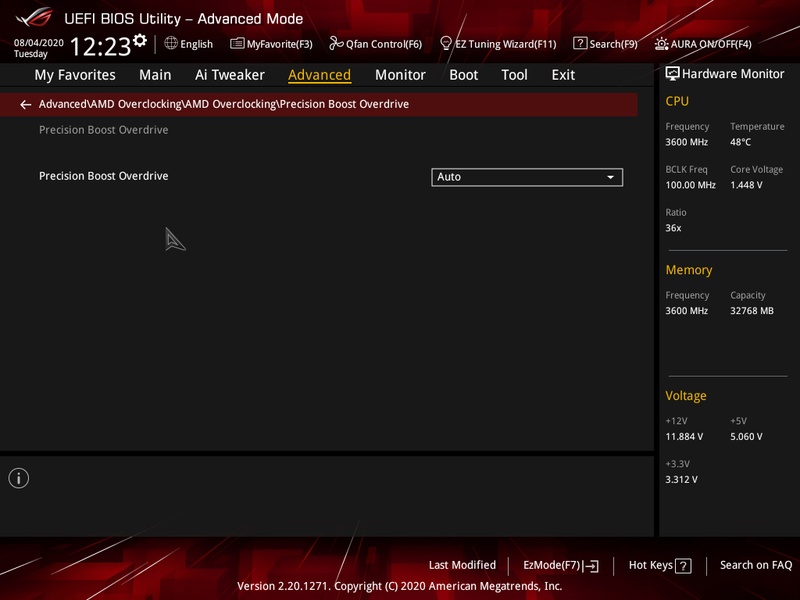This screenshot has width=800, height=600.
Task: Open the Tool tab
Action: [x=514, y=75]
